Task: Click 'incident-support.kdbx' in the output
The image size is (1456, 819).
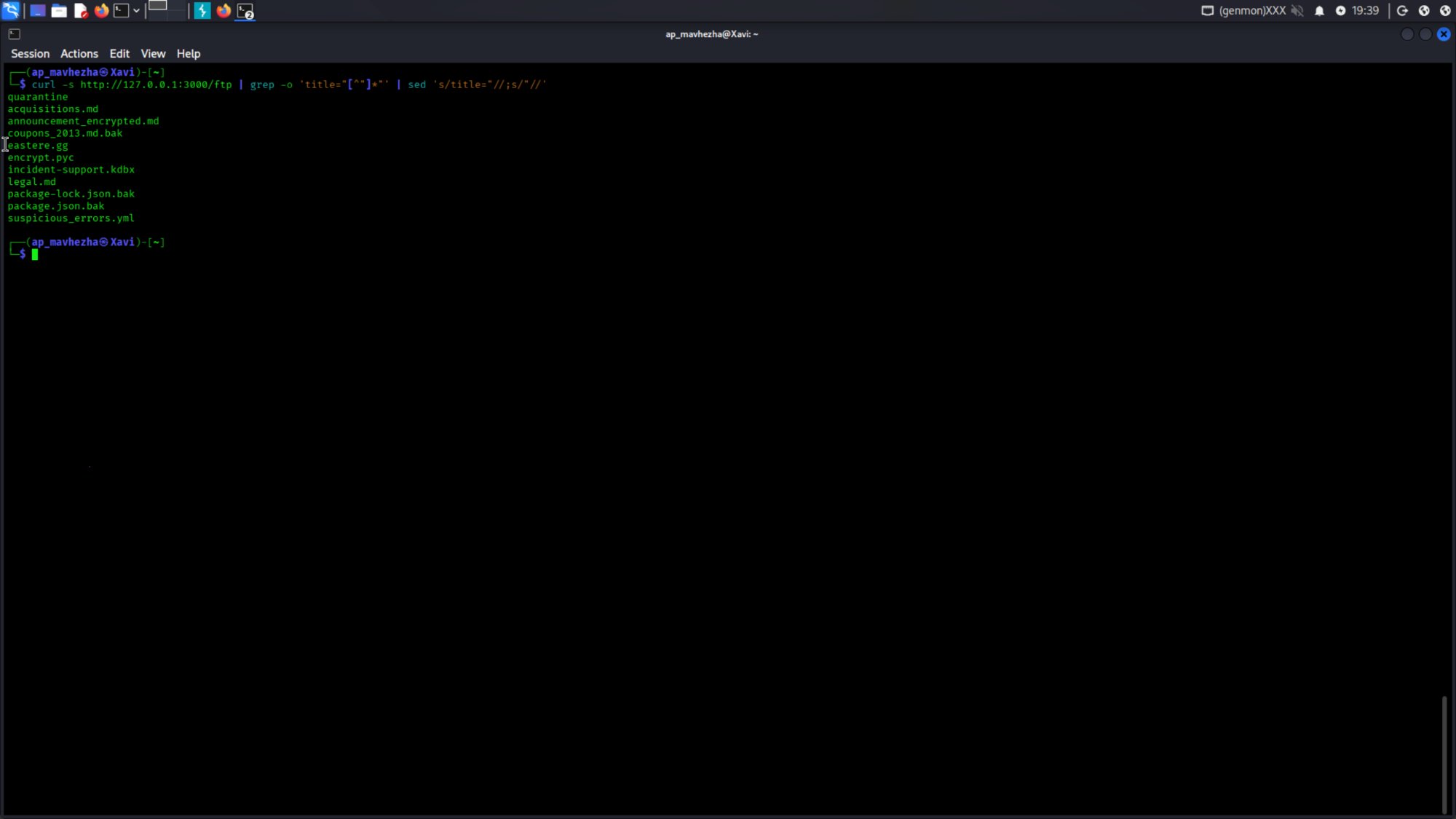Action: [x=71, y=170]
